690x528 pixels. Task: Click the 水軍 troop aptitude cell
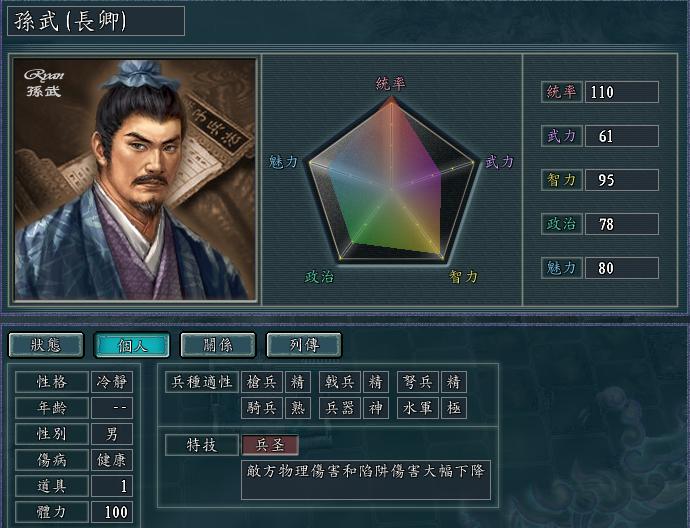(x=418, y=408)
